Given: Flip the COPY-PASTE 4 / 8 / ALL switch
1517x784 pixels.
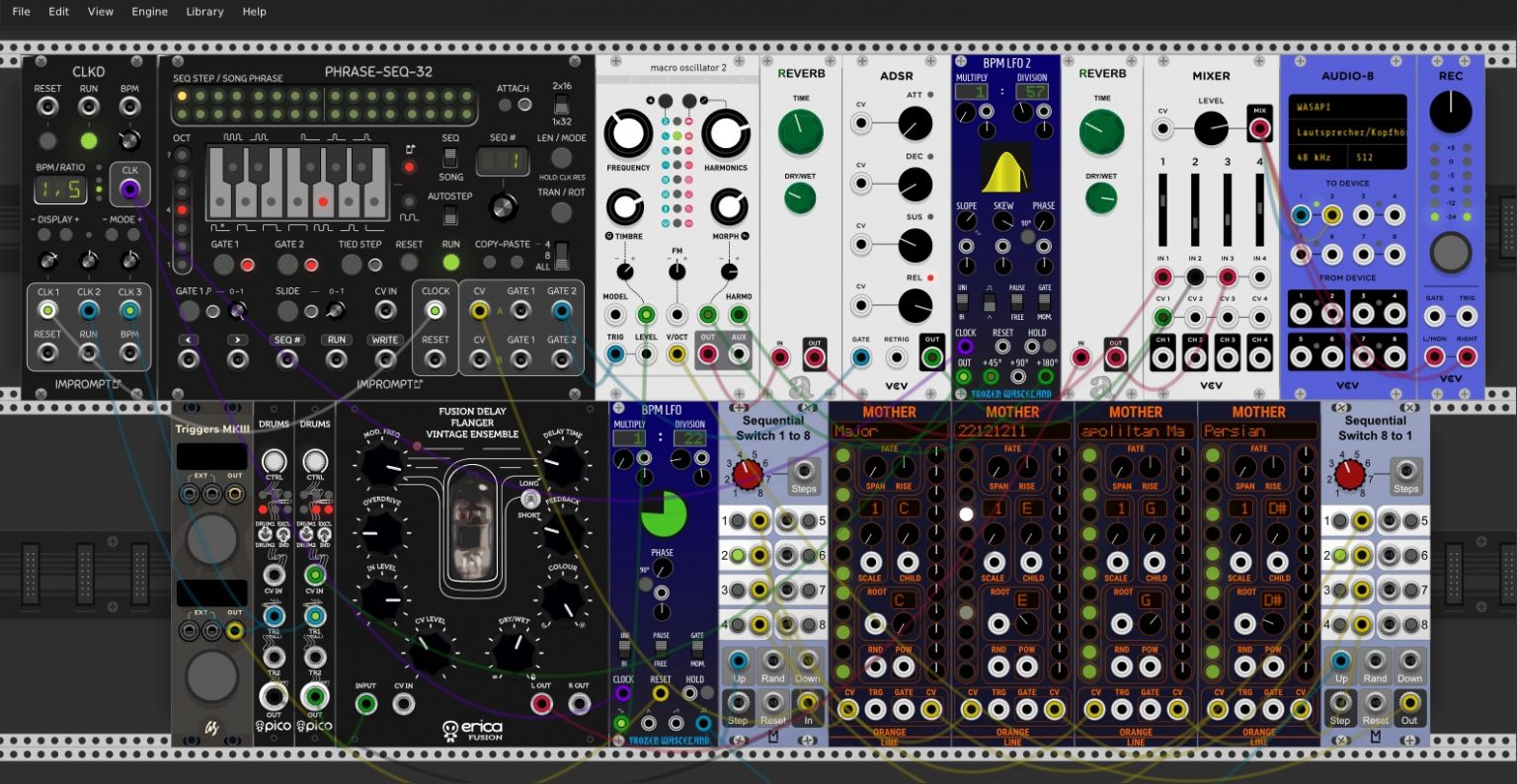Looking at the screenshot, I should click(x=561, y=255).
